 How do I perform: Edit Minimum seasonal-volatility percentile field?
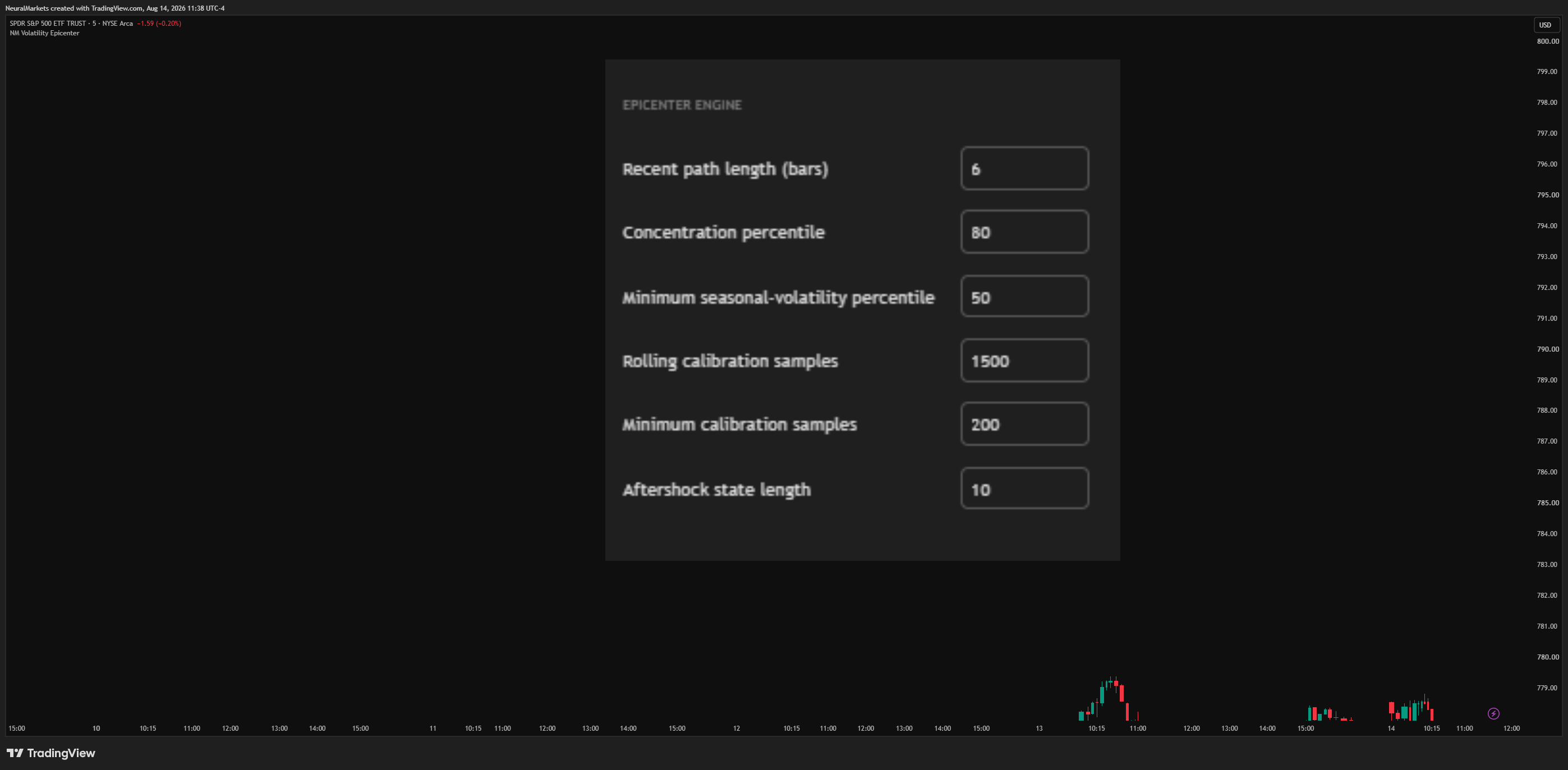click(1024, 297)
